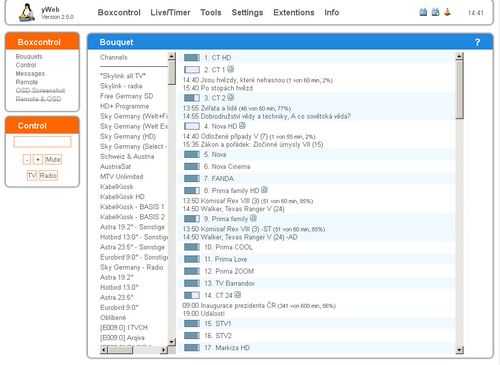The image size is (500, 365).
Task: Go to Bouquets in the Boxcontrol sidebar
Action: pyautogui.click(x=29, y=56)
